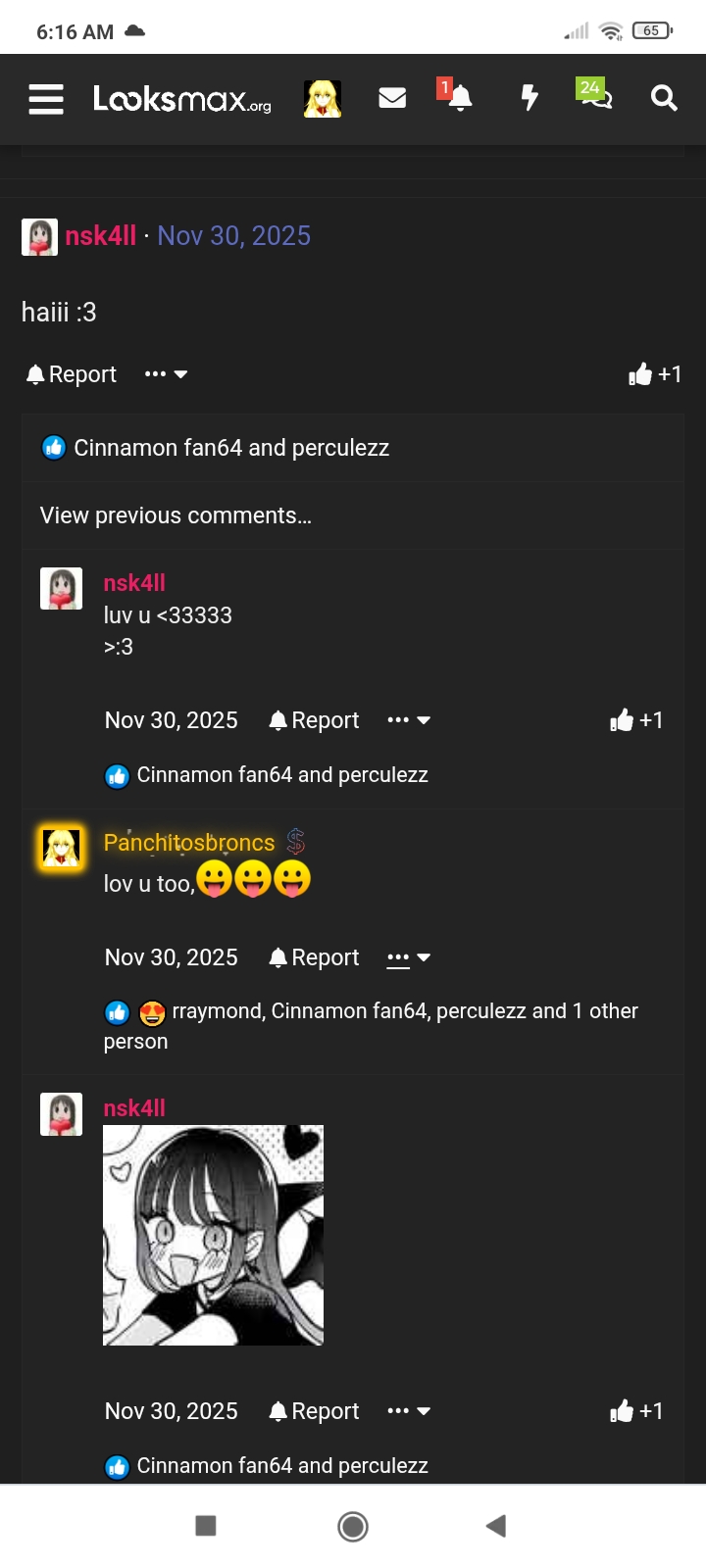Report the haiii :3 post
706x1568 pixels.
click(70, 373)
